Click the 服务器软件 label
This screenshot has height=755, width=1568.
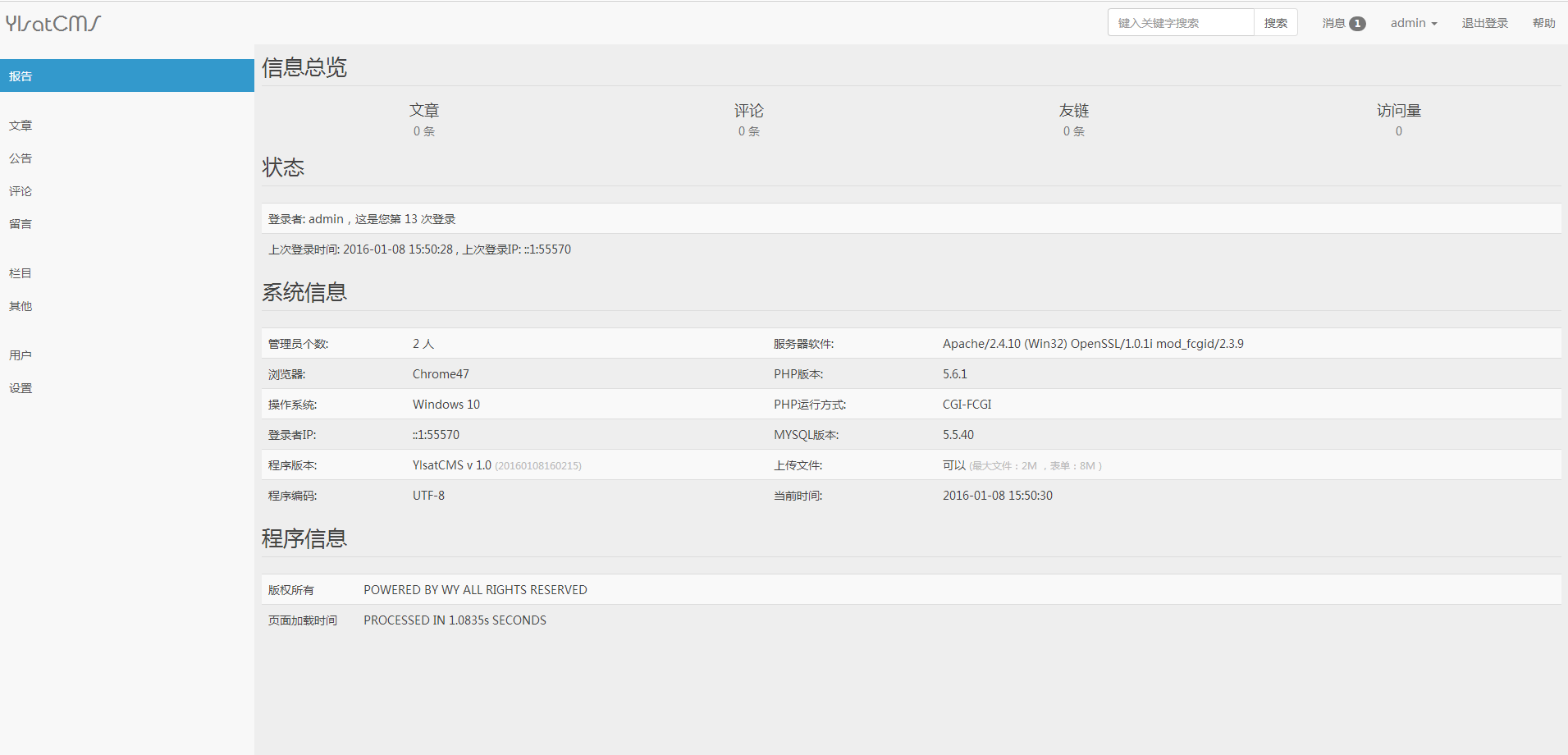[803, 344]
